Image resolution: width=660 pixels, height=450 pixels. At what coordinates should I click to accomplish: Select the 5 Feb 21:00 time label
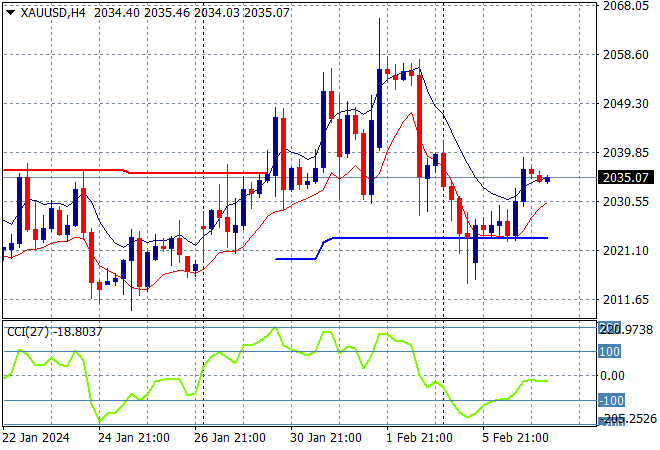tap(515, 438)
